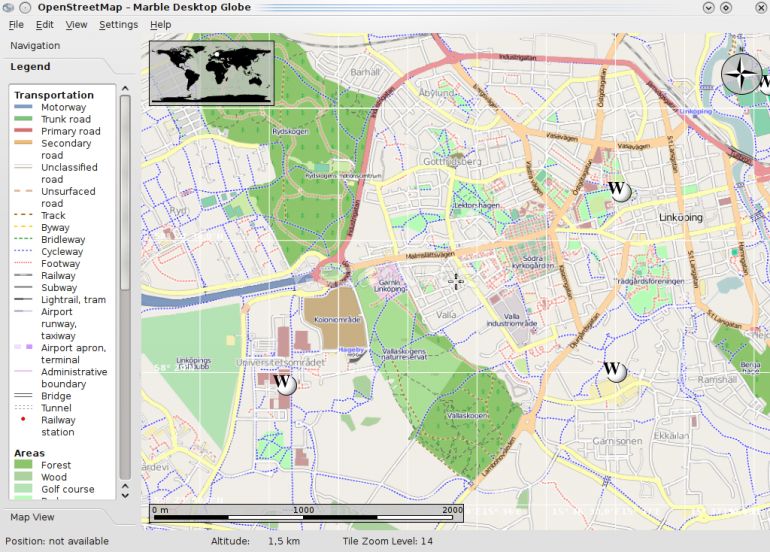Viewport: 770px width, 552px height.
Task: Switch to the Legend tab
Action: click(x=30, y=67)
